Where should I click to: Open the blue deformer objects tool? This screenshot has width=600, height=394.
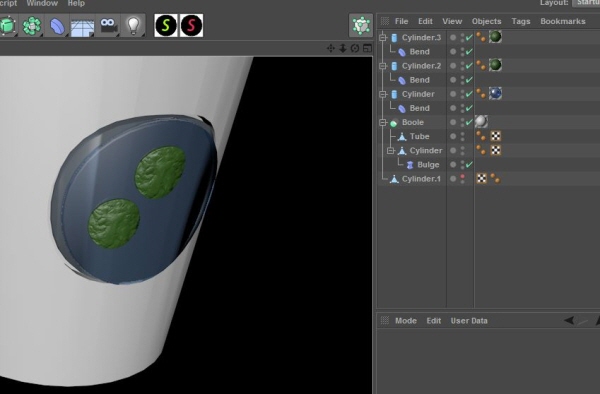click(x=57, y=26)
